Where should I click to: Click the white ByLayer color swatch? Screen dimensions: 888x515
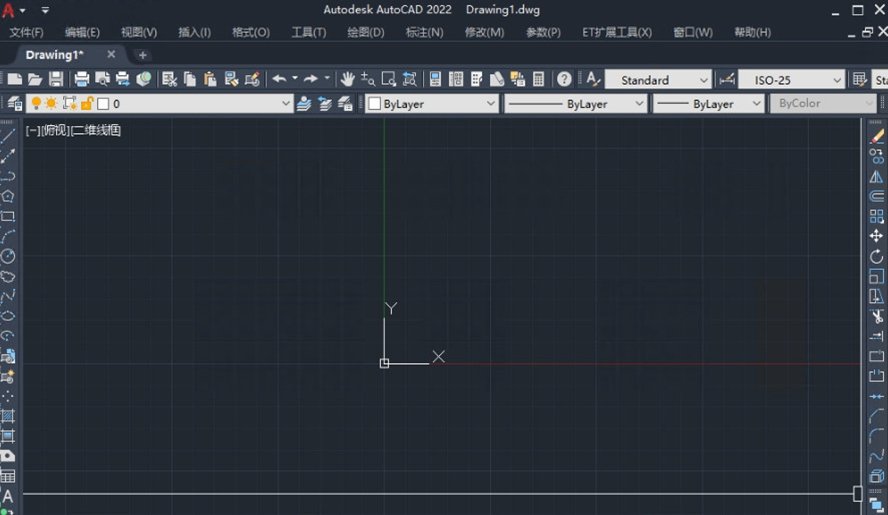click(x=374, y=104)
